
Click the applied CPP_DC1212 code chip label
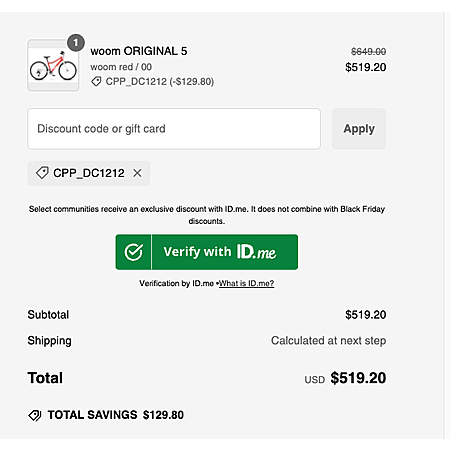tap(89, 173)
